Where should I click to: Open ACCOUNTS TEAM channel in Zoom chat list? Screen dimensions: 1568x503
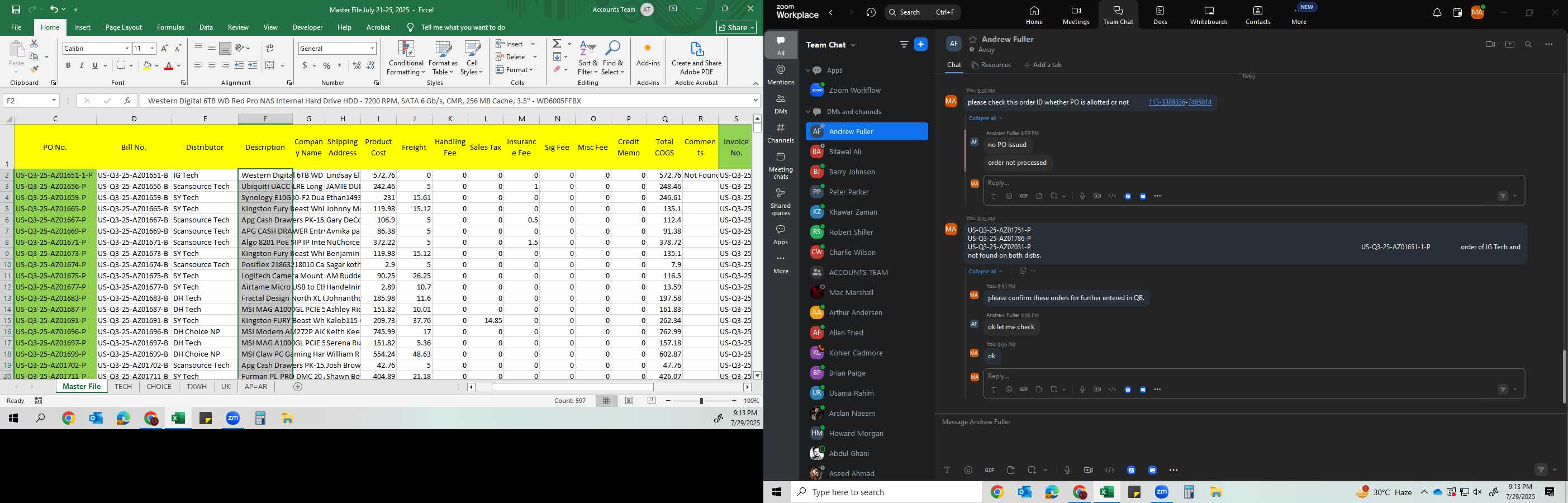pyautogui.click(x=867, y=272)
